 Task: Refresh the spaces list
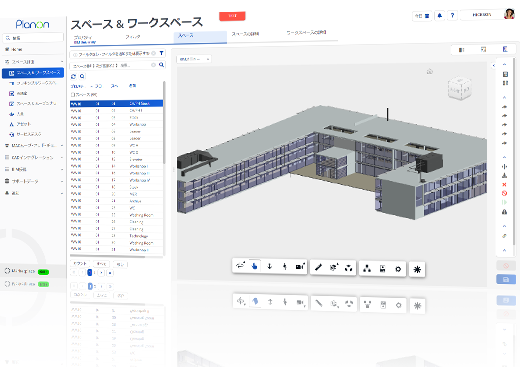pyautogui.click(x=74, y=76)
